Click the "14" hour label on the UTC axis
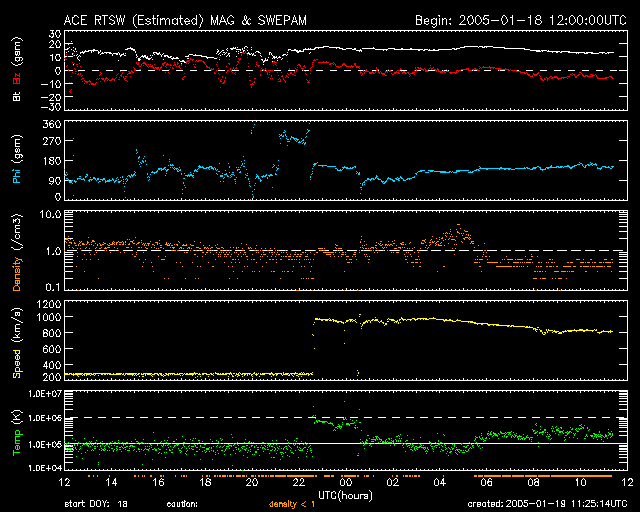Viewport: 640px width, 512px height. click(111, 483)
